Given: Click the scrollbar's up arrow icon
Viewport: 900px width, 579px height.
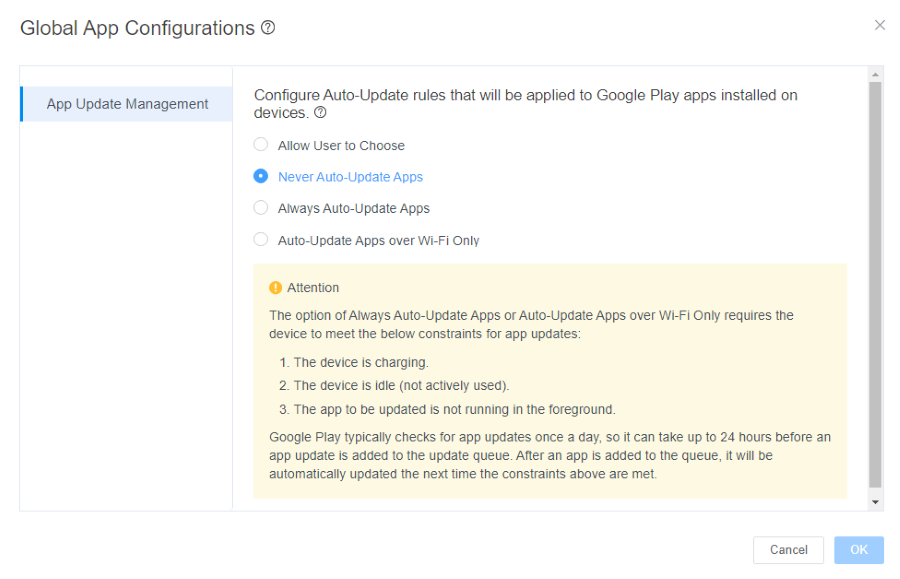Looking at the screenshot, I should point(876,73).
